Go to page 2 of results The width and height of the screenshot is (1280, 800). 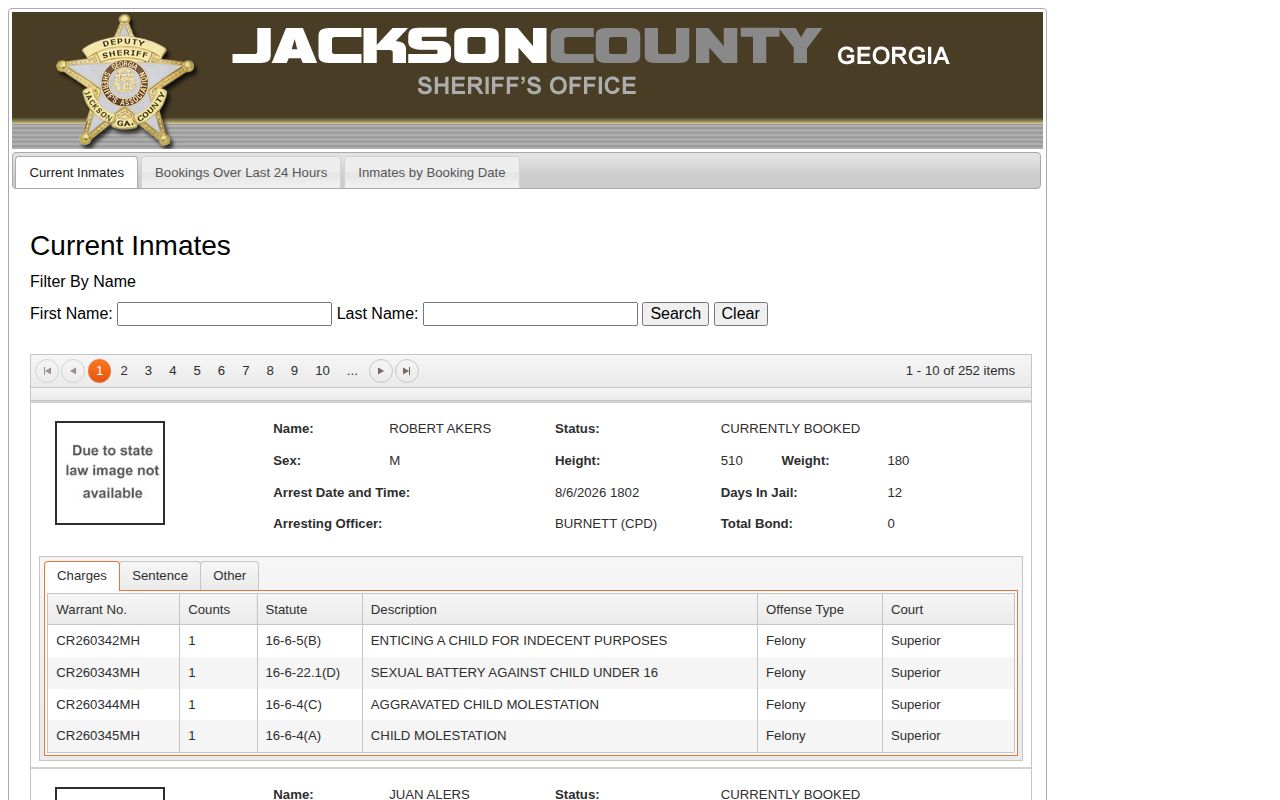click(124, 371)
